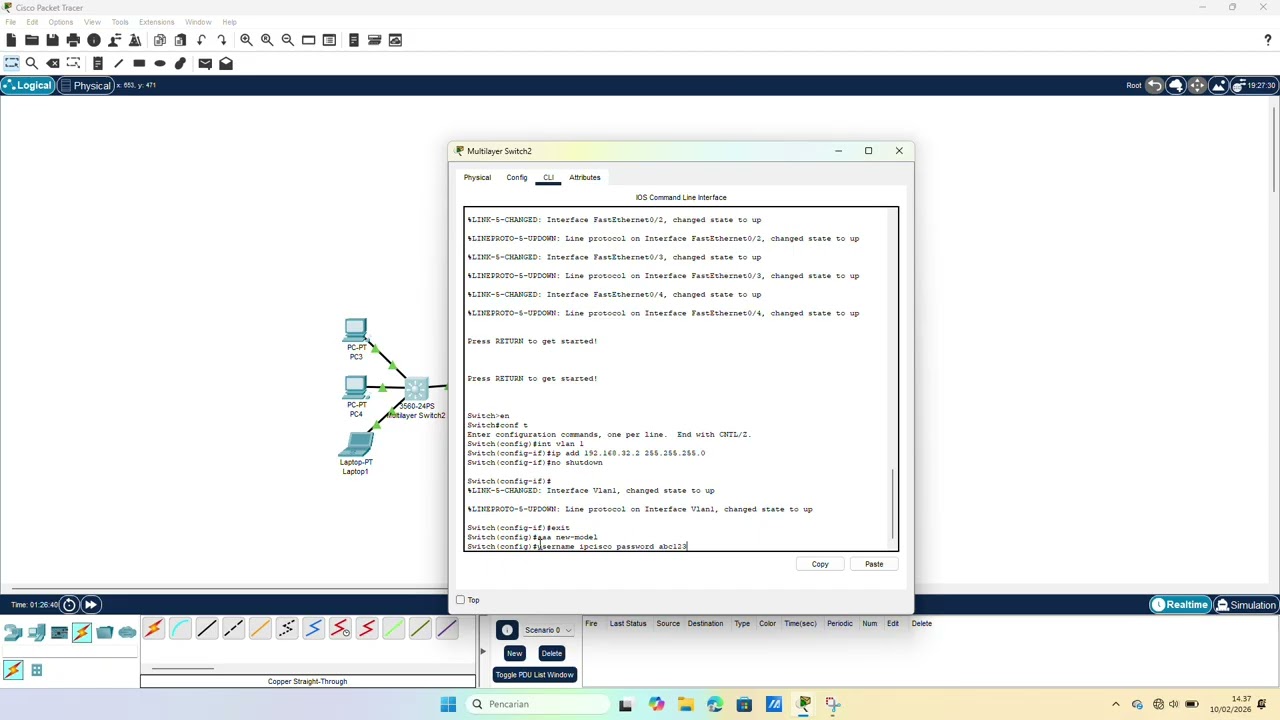Switch to the Physical workspace view
The image size is (1280, 720).
(x=85, y=86)
